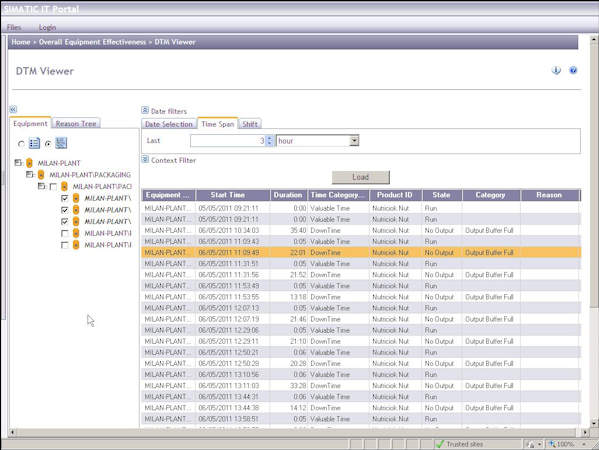Click the list view icon in Equipment tab
This screenshot has width=599, height=450.
coord(34,143)
